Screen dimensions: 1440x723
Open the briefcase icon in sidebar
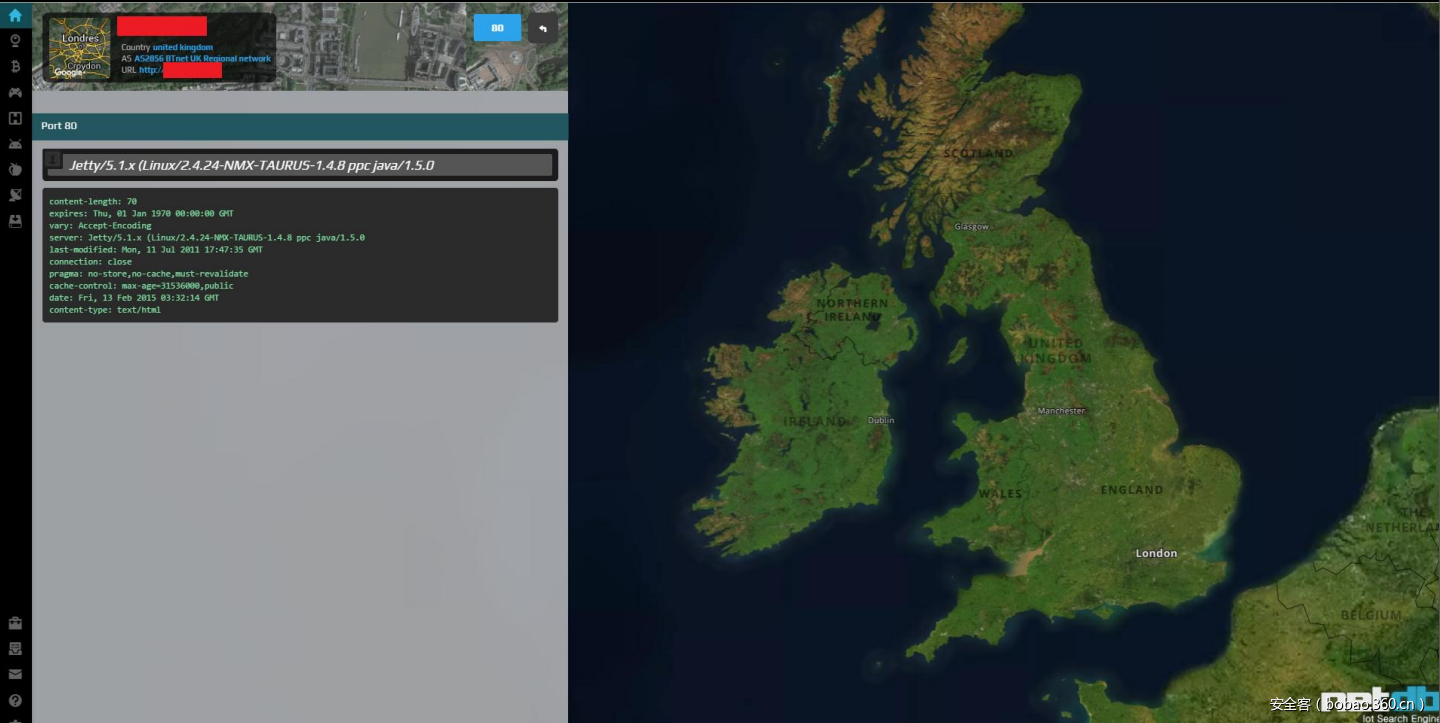15,623
